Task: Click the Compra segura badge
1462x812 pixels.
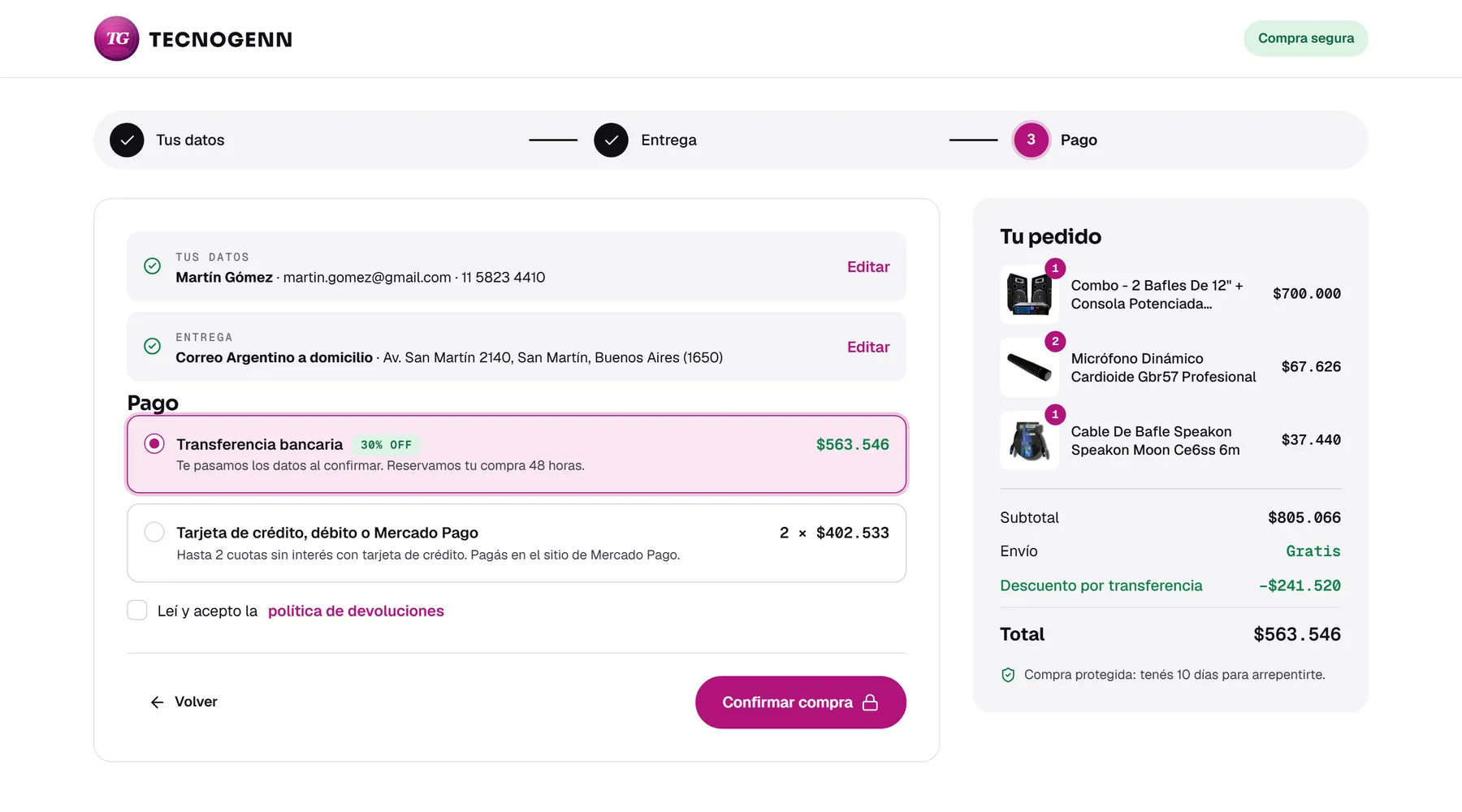Action: click(x=1306, y=38)
